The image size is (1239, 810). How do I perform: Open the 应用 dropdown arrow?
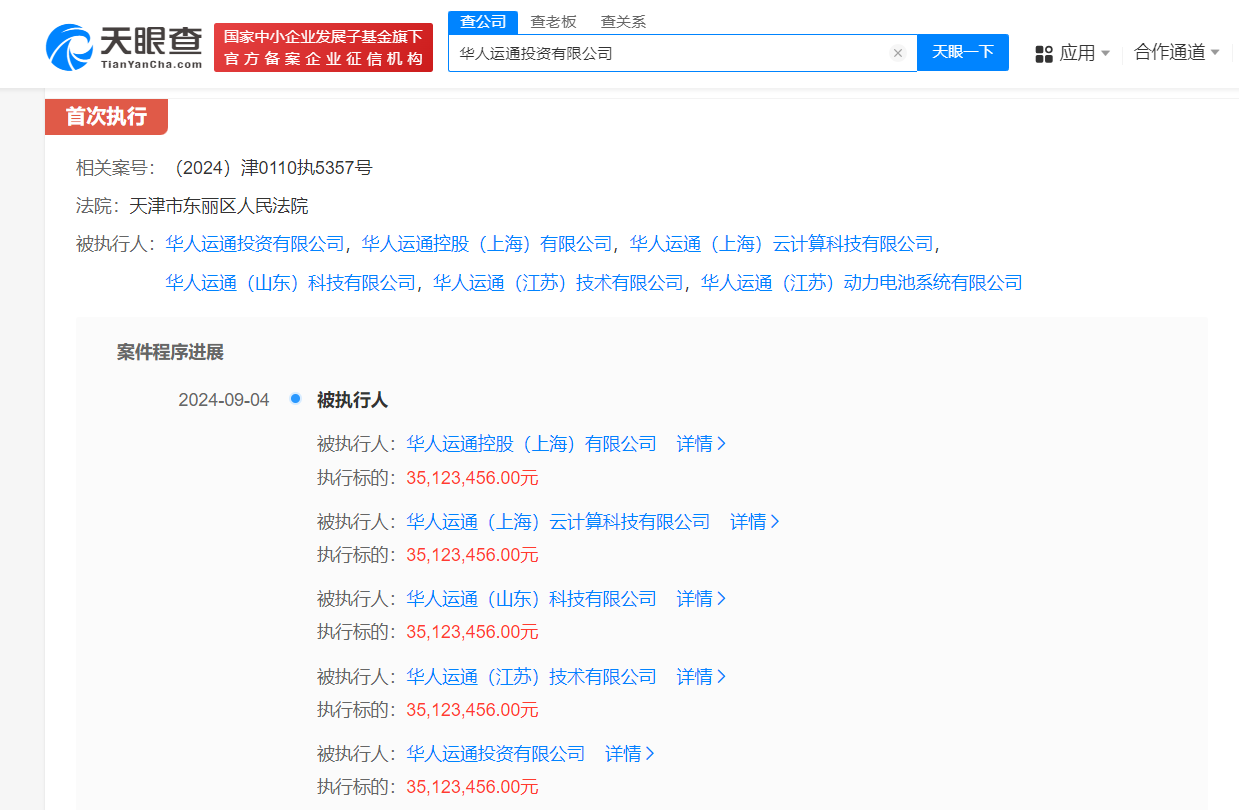point(1105,55)
